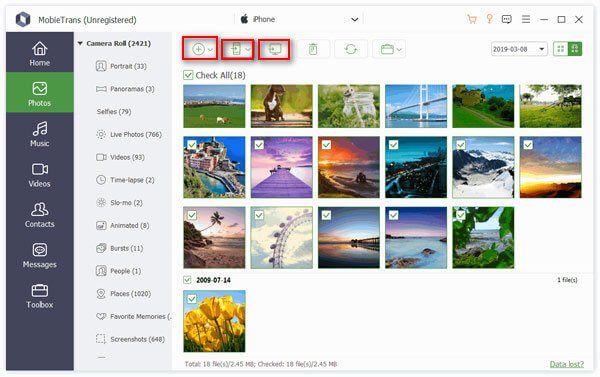The image size is (600, 377).
Task: Select Screenshots (648) album
Action: [130, 339]
